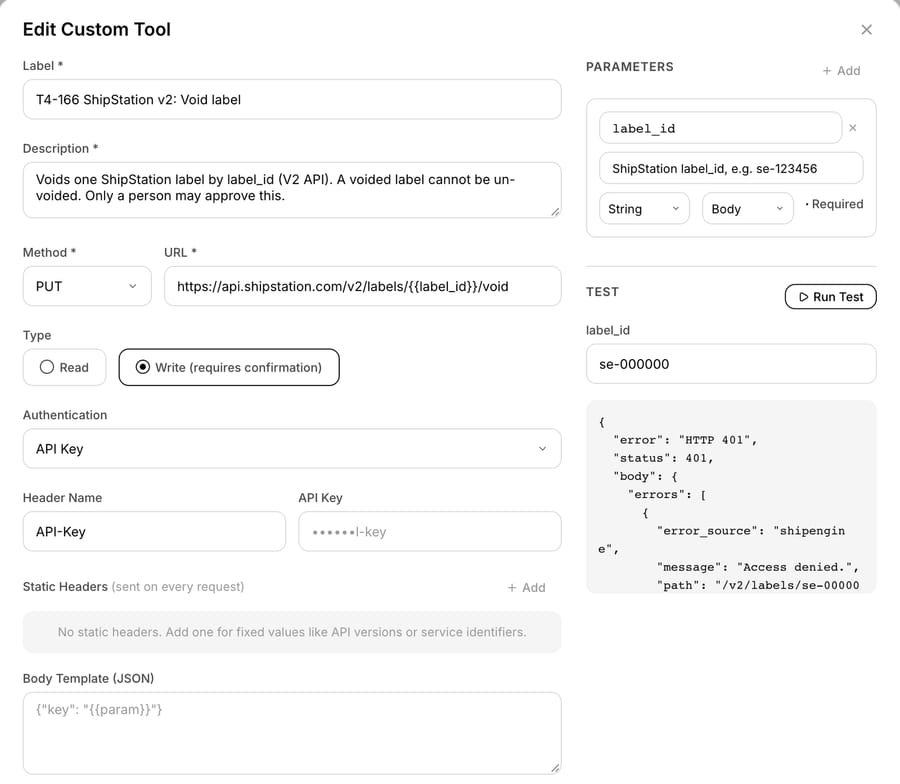Open the String type dropdown

pos(644,208)
